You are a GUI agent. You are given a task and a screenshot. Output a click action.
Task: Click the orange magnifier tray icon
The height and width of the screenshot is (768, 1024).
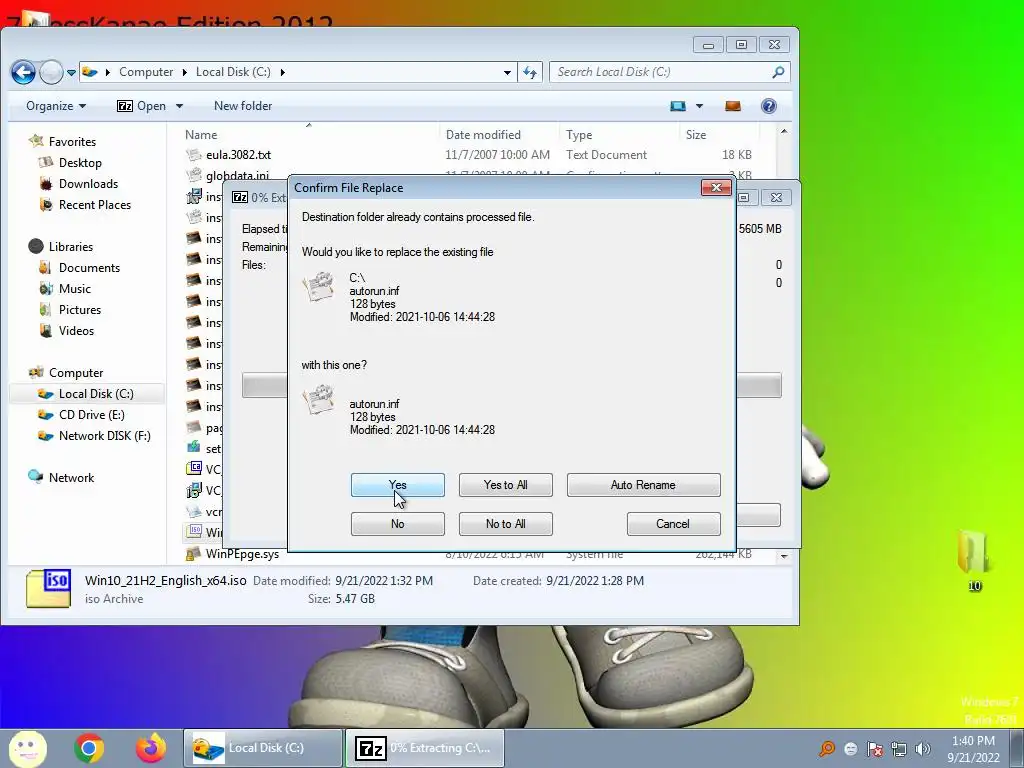pos(827,749)
